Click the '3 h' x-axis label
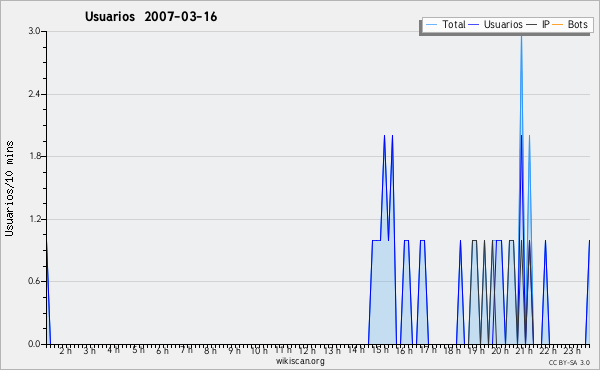This screenshot has width=600, height=370. click(x=90, y=351)
